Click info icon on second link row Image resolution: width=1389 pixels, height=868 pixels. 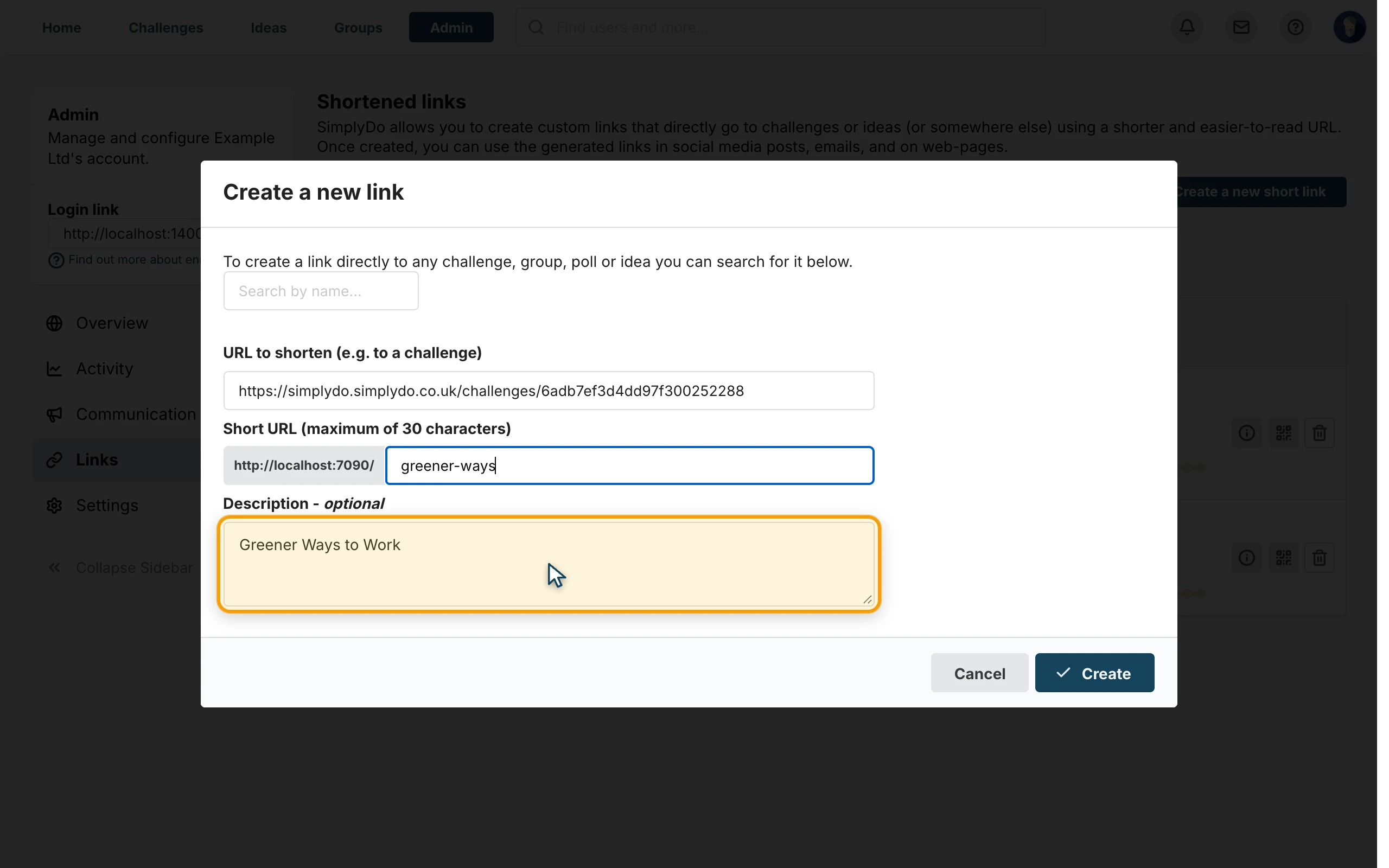point(1246,558)
